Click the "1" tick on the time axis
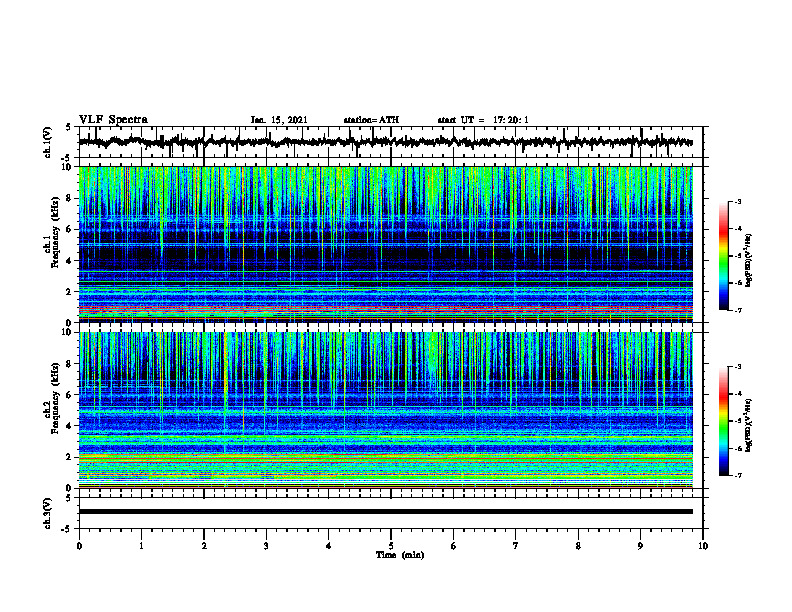 click(141, 546)
